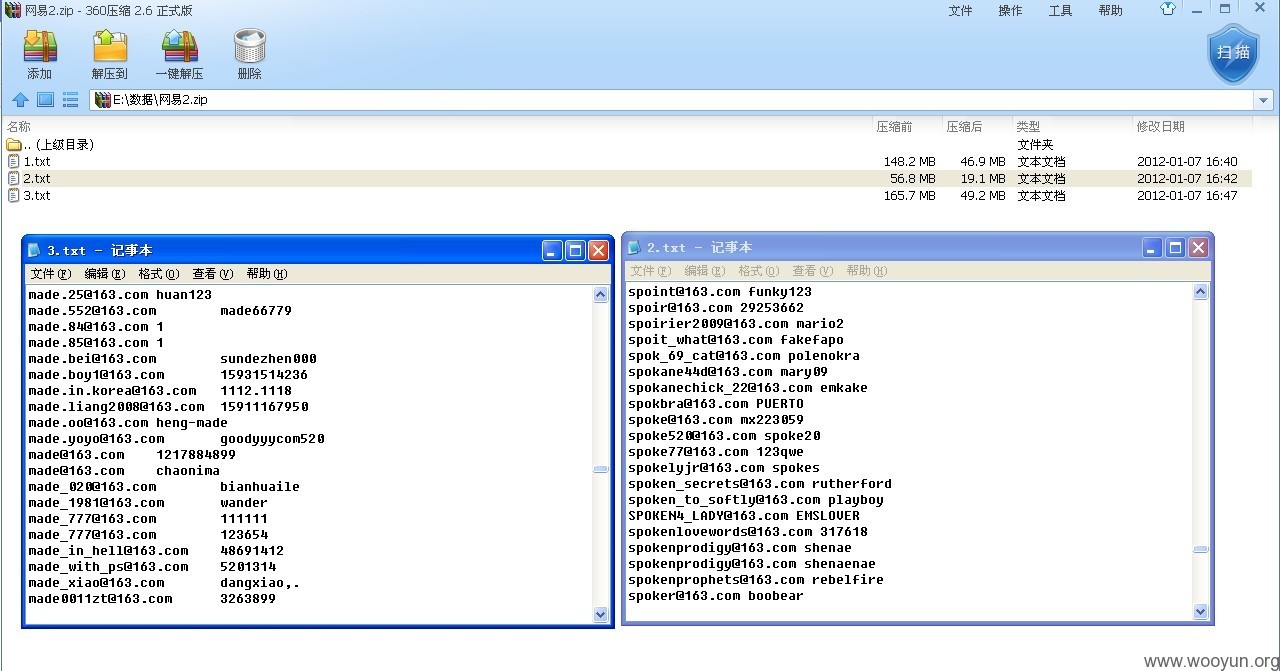Sort by 修改日期 column header

1160,127
